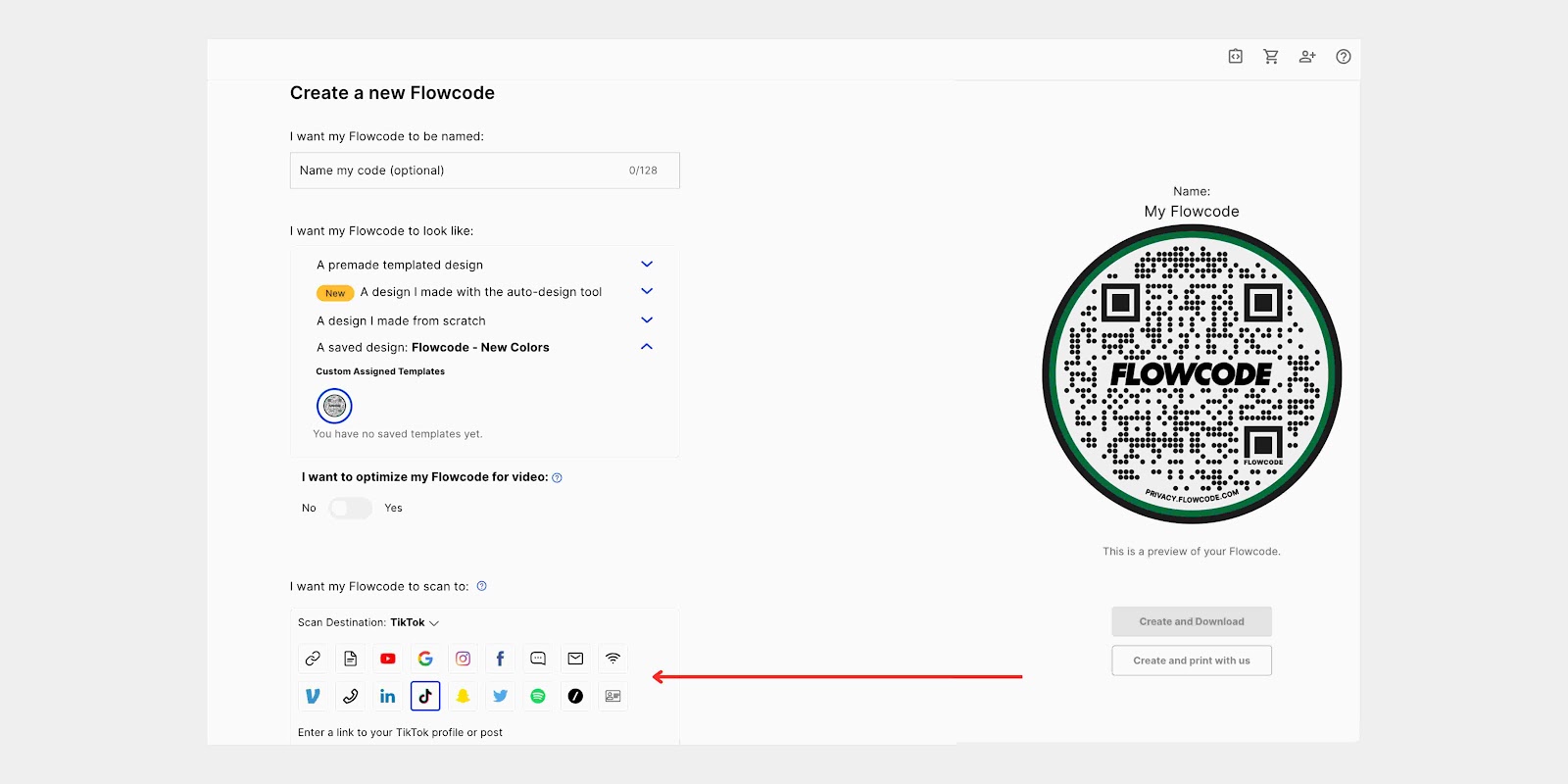Collapse the saved design section
The height and width of the screenshot is (784, 1568).
tap(647, 347)
